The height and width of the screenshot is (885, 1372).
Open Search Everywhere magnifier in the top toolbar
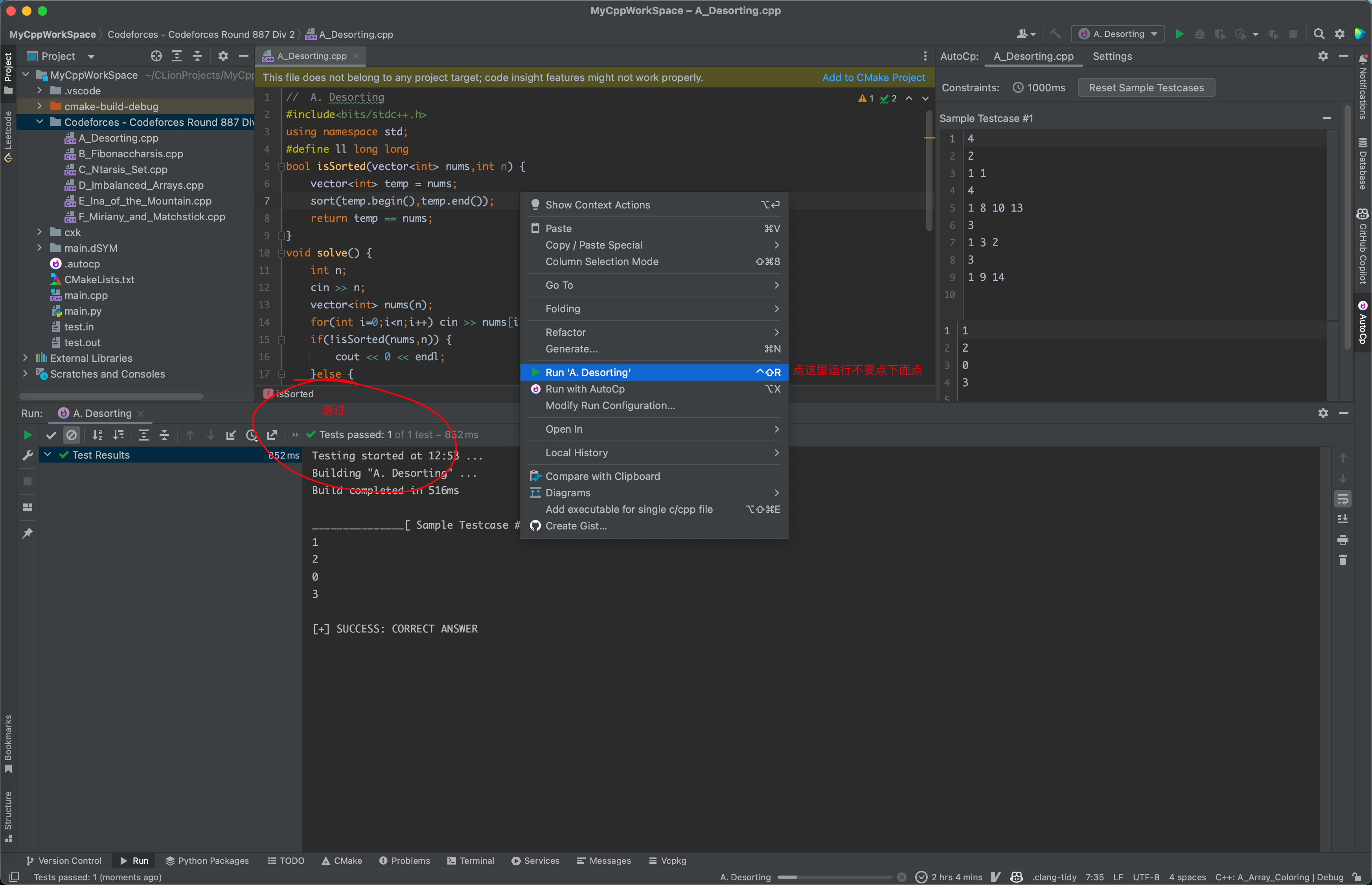[1319, 34]
